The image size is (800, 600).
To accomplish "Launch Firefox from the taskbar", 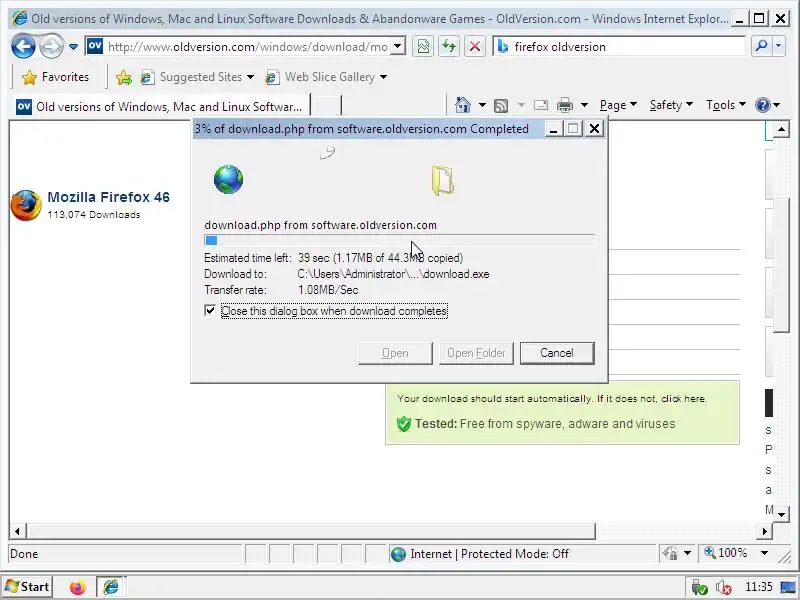I will [x=78, y=587].
